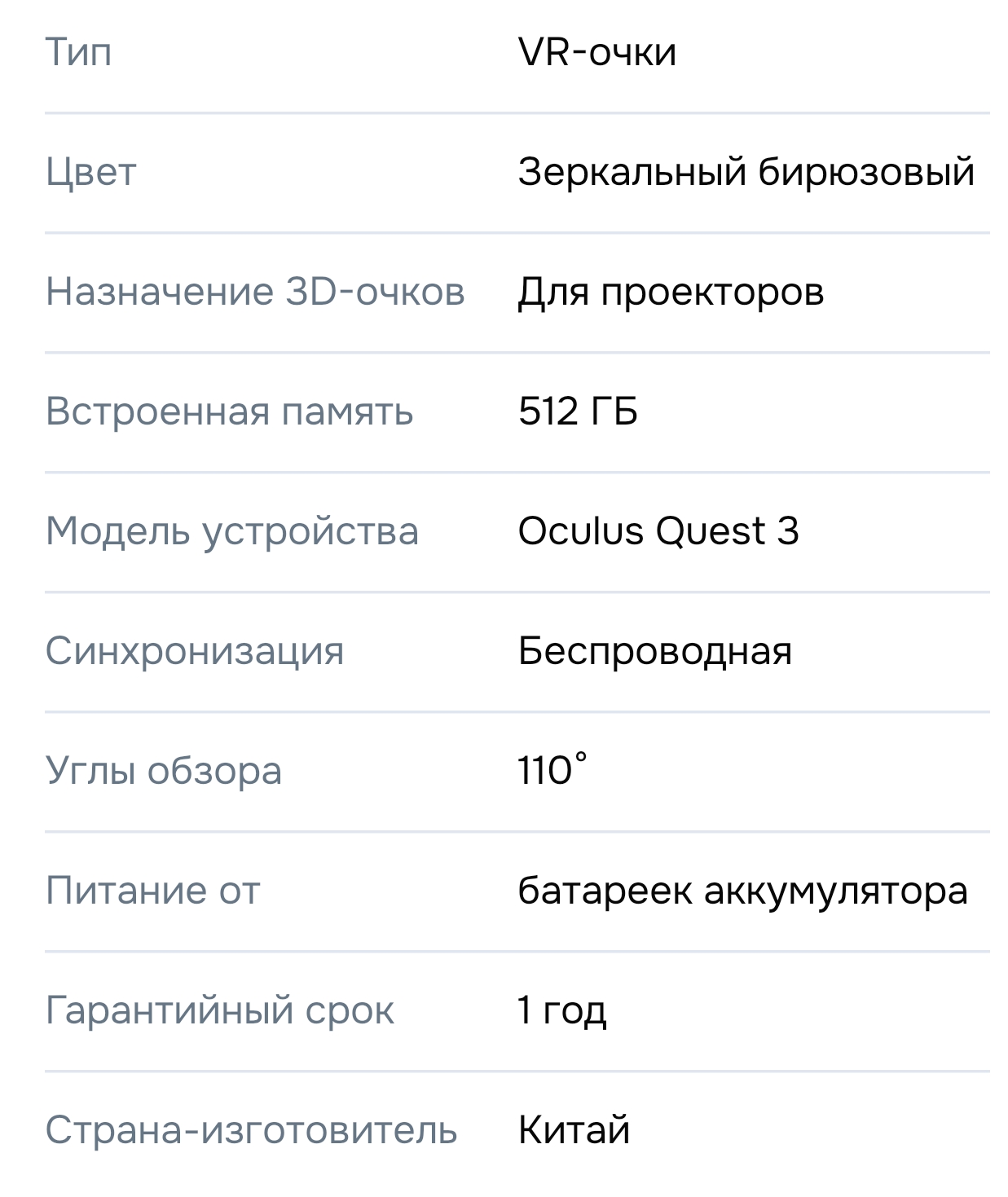Click the "Встроенная память" label
This screenshot has width=1008, height=1197.
(x=229, y=411)
